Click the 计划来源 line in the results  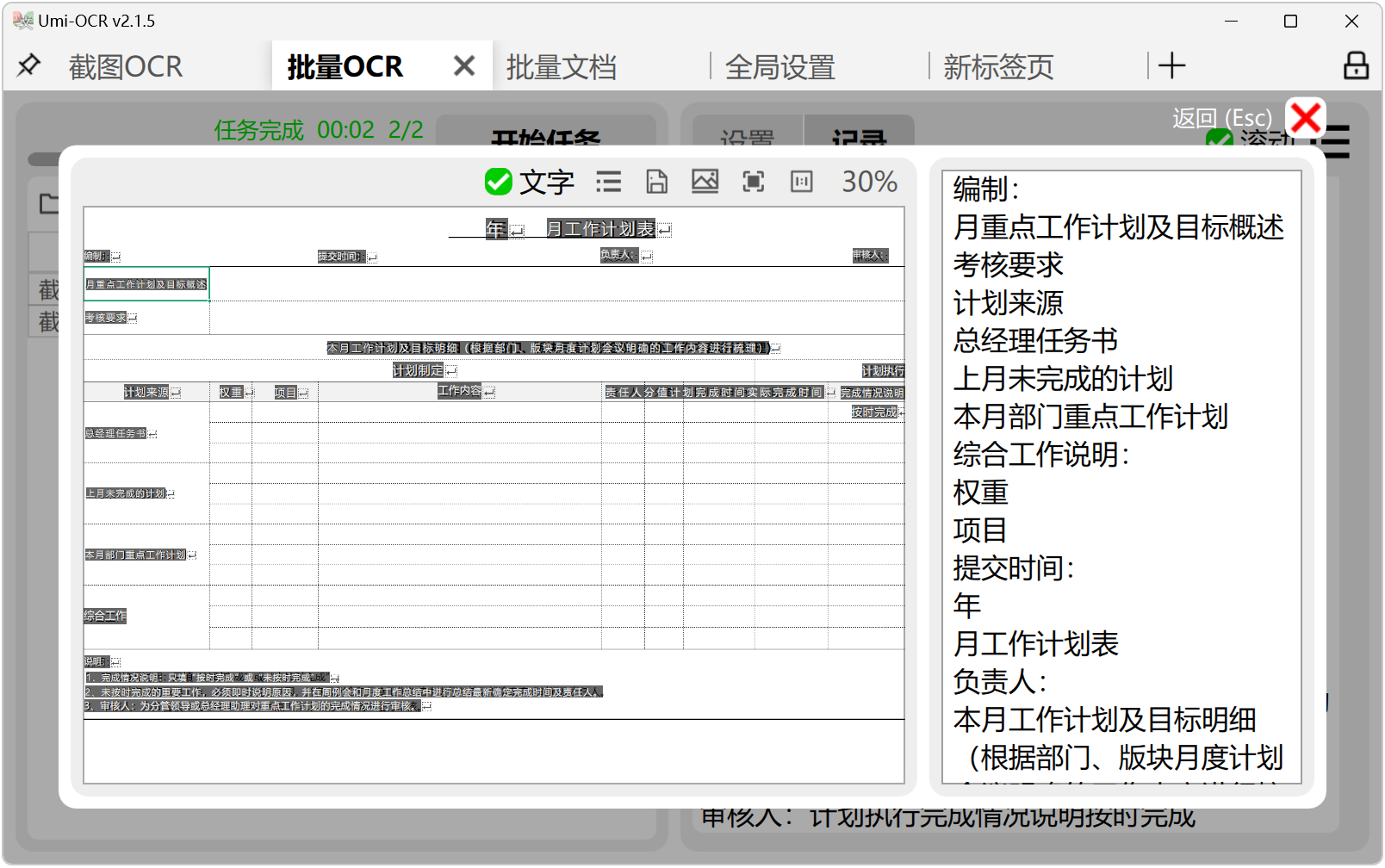pyautogui.click(x=1008, y=302)
